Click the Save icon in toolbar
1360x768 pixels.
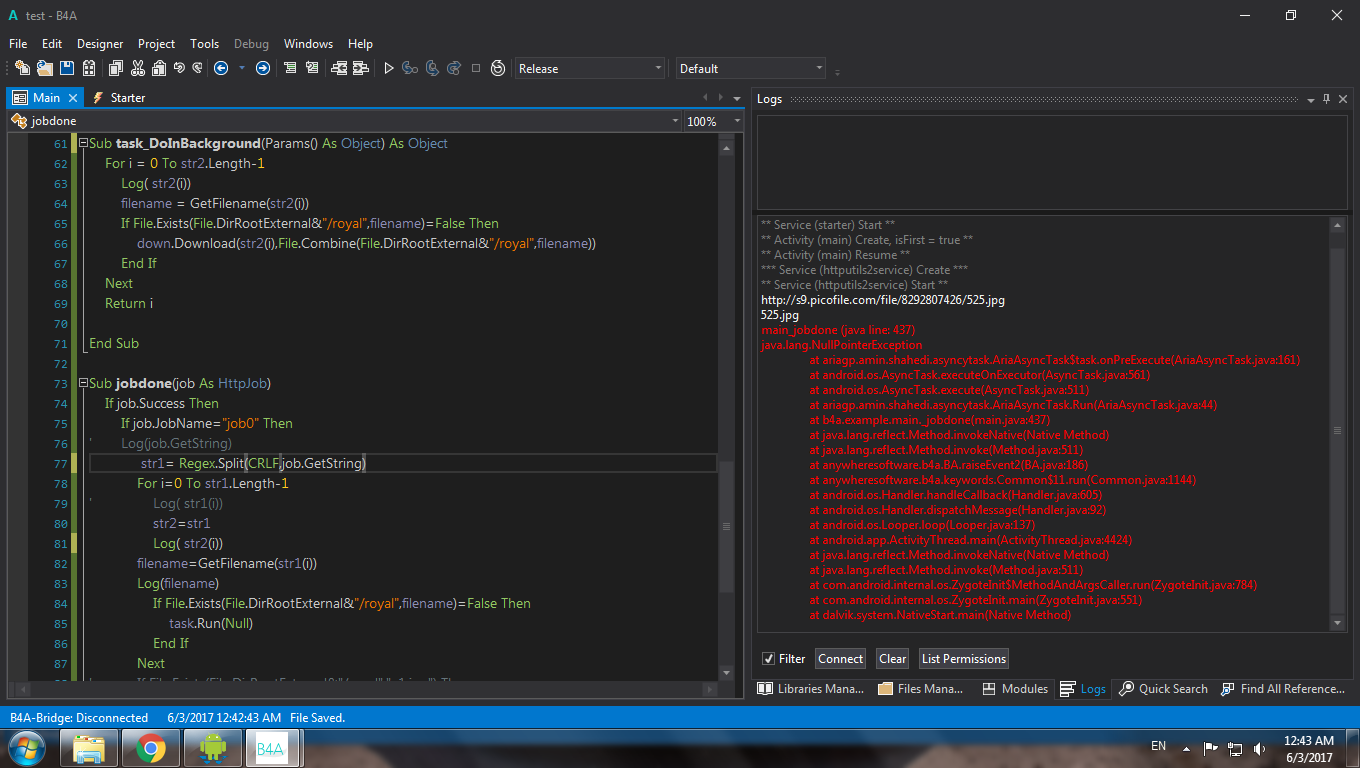coord(67,68)
